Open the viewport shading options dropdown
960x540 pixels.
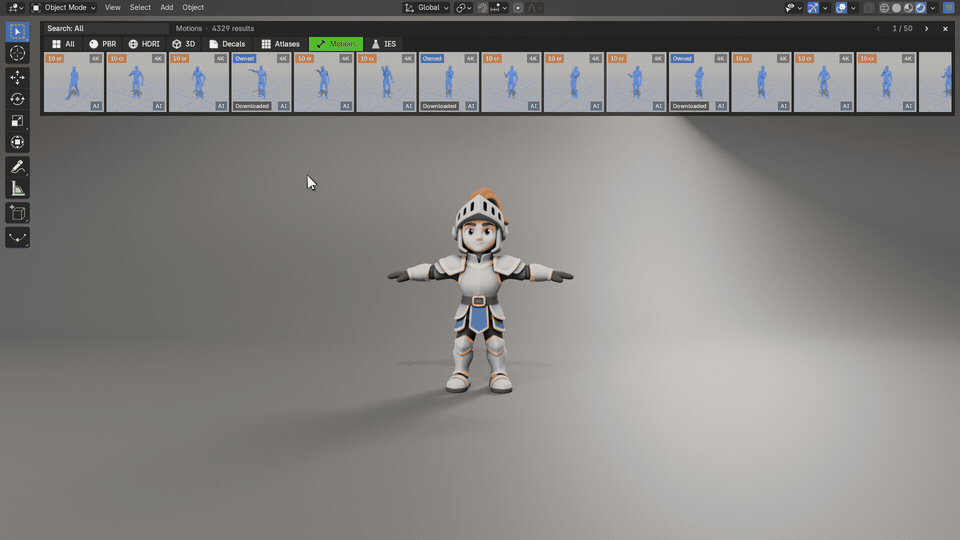pyautogui.click(x=933, y=7)
